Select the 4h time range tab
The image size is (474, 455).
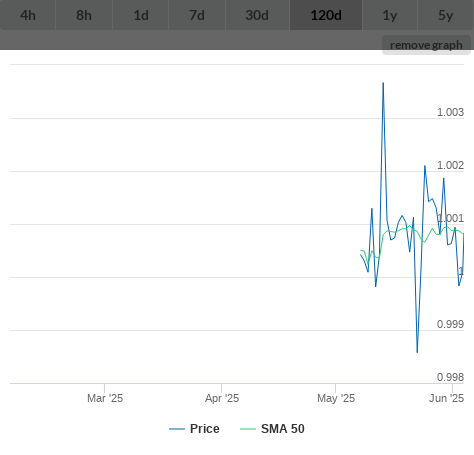coord(28,15)
